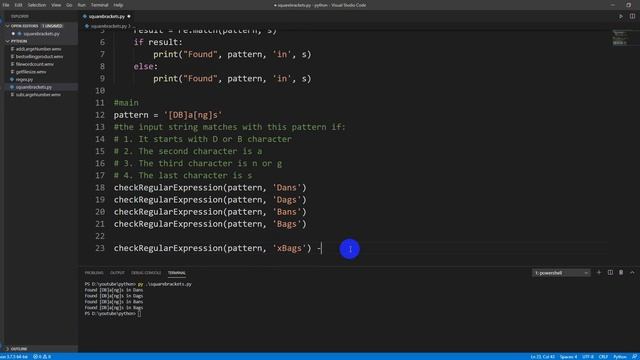Open addLargeNumber.wmv in explorer

tap(38, 49)
